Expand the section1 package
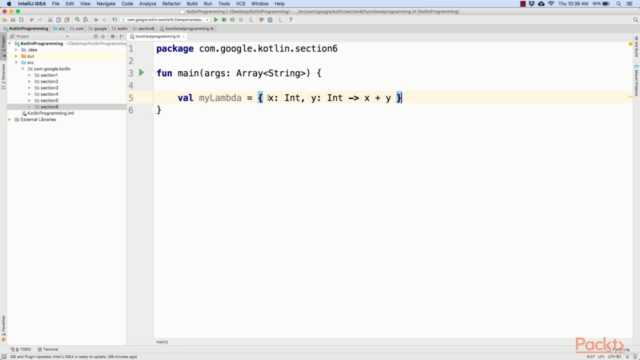 (x=29, y=75)
